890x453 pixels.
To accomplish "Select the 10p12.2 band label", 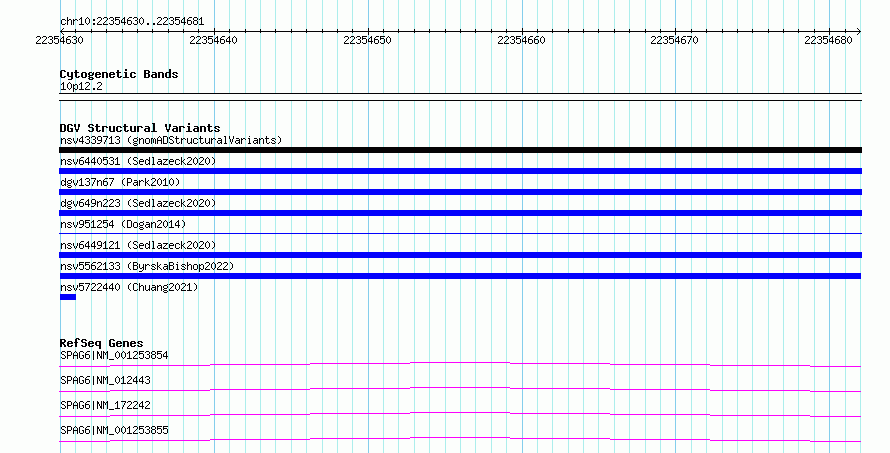I will point(81,86).
